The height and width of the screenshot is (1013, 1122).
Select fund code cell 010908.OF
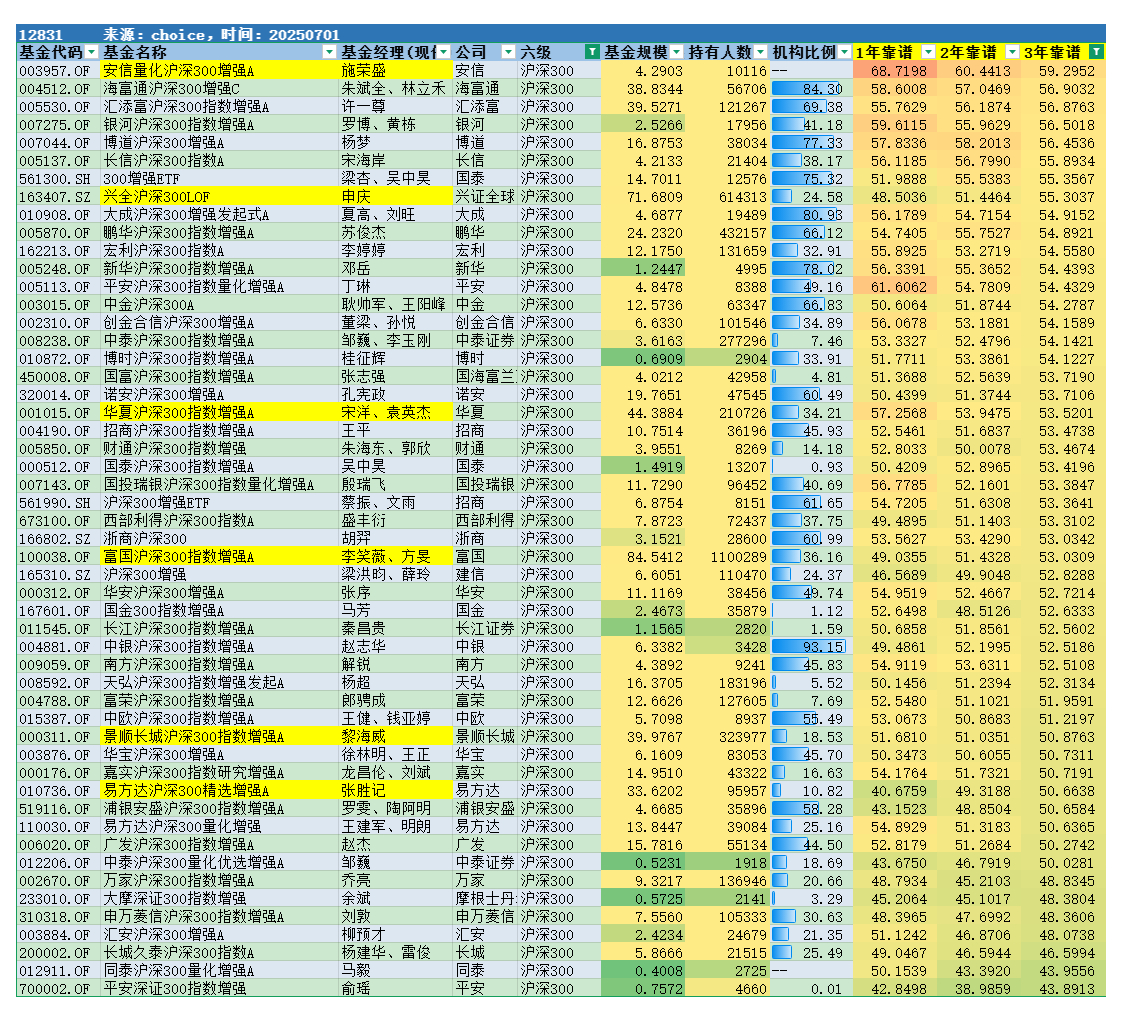click(x=58, y=215)
